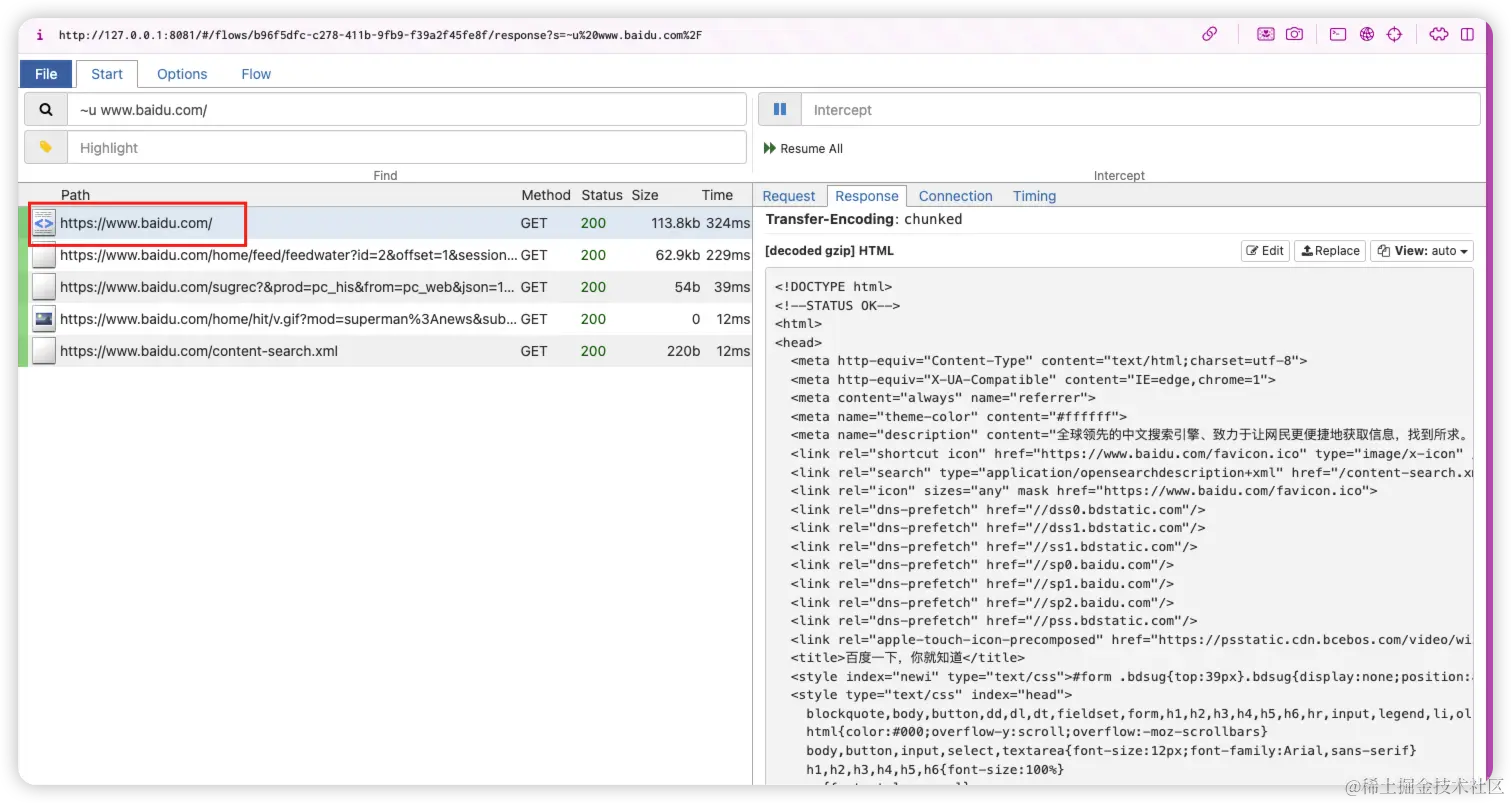The height and width of the screenshot is (803, 1511).
Task: Click the Edit button for response
Action: 1265,251
